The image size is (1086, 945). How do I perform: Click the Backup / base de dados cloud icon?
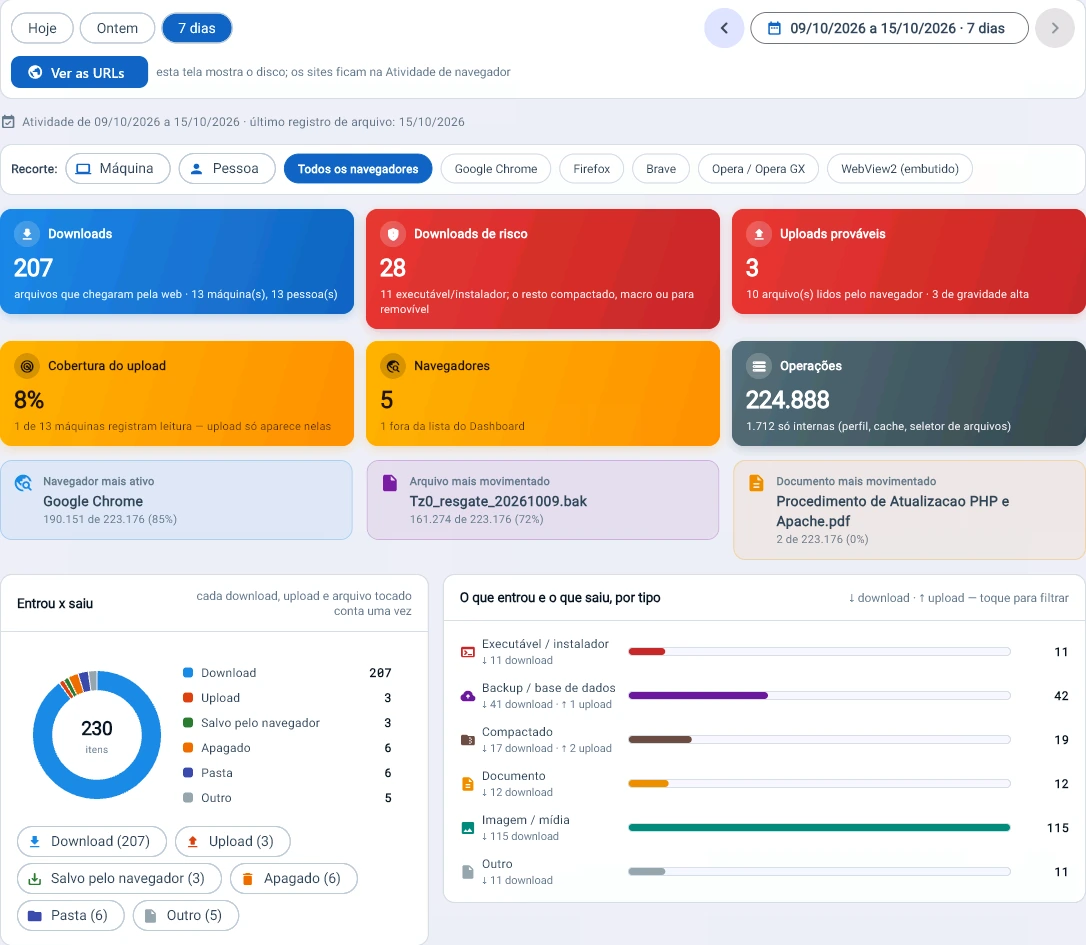point(468,696)
